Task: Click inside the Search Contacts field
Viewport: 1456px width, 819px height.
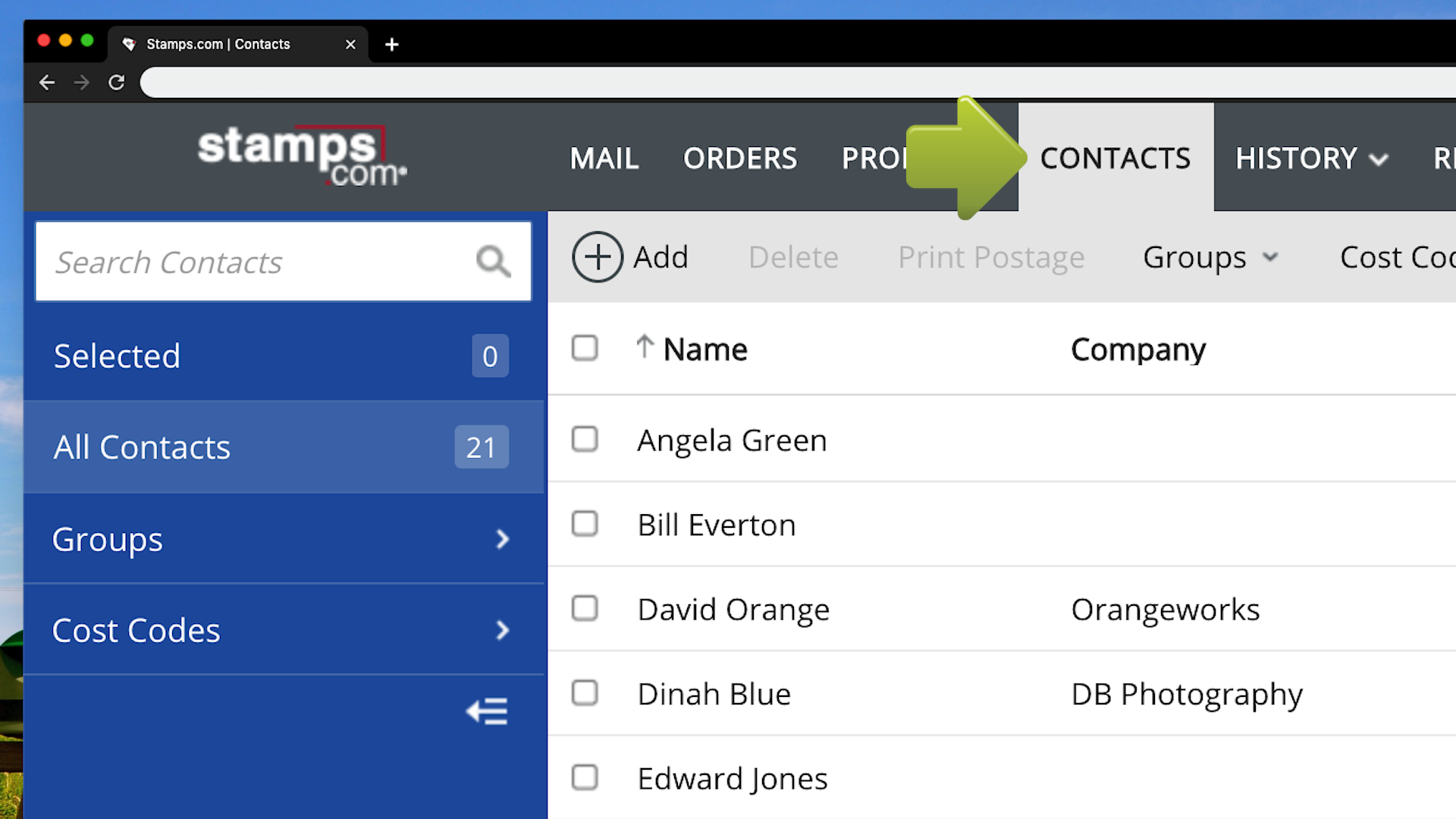Action: (x=250, y=261)
